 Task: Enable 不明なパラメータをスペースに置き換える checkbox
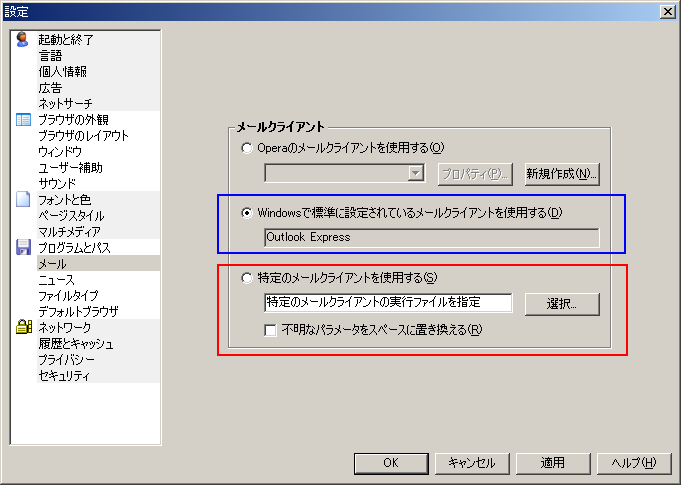click(x=271, y=330)
